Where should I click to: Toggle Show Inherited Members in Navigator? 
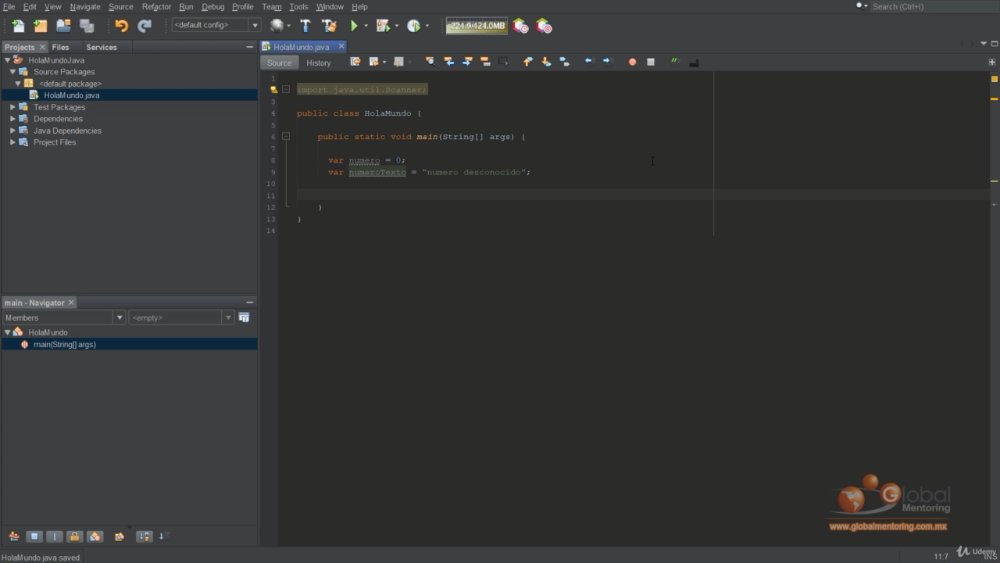pos(14,536)
